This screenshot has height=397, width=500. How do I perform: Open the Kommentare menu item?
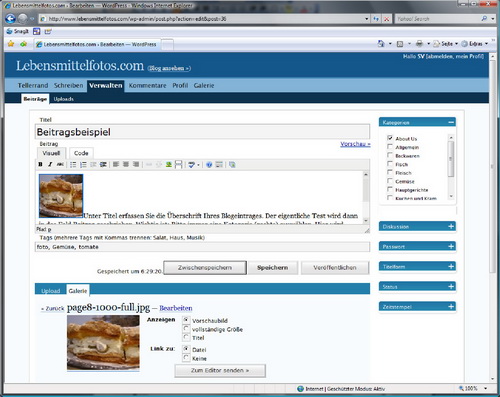pyautogui.click(x=147, y=85)
